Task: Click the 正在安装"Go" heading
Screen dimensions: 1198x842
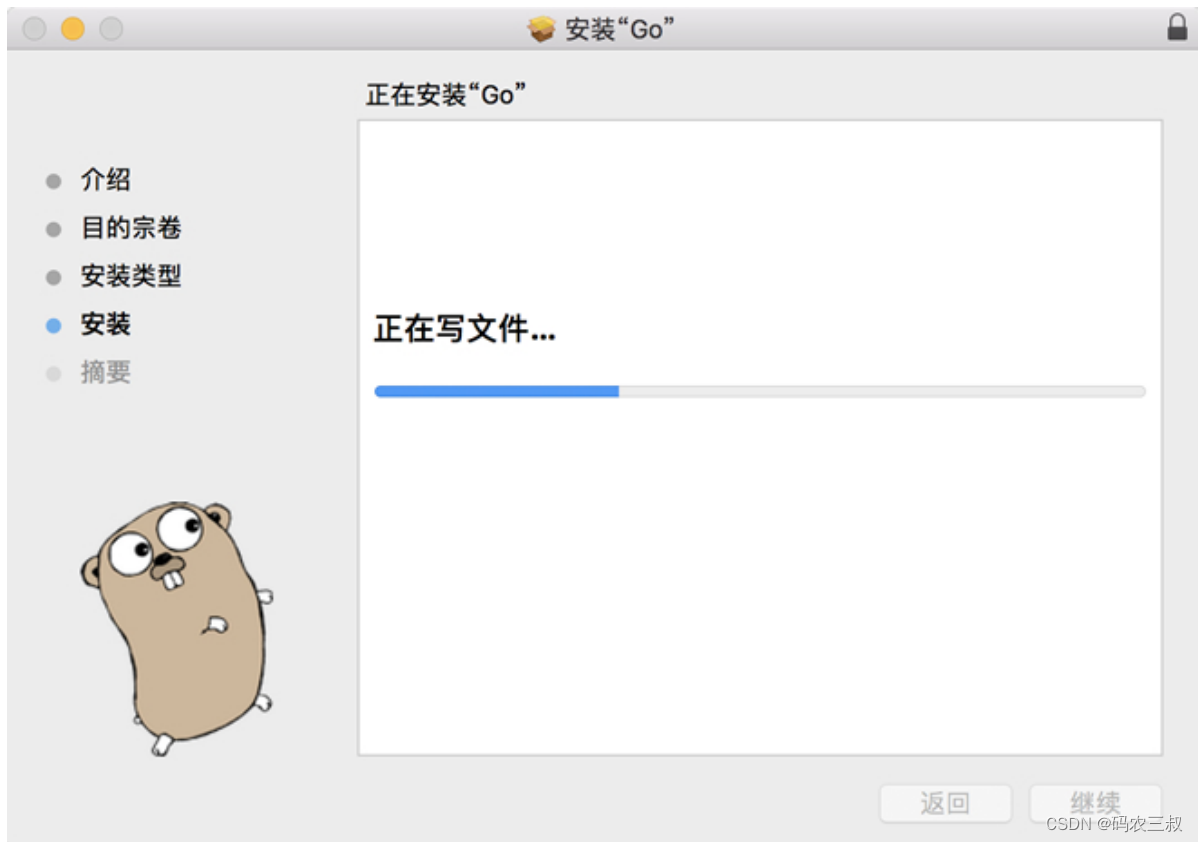Action: coord(447,94)
